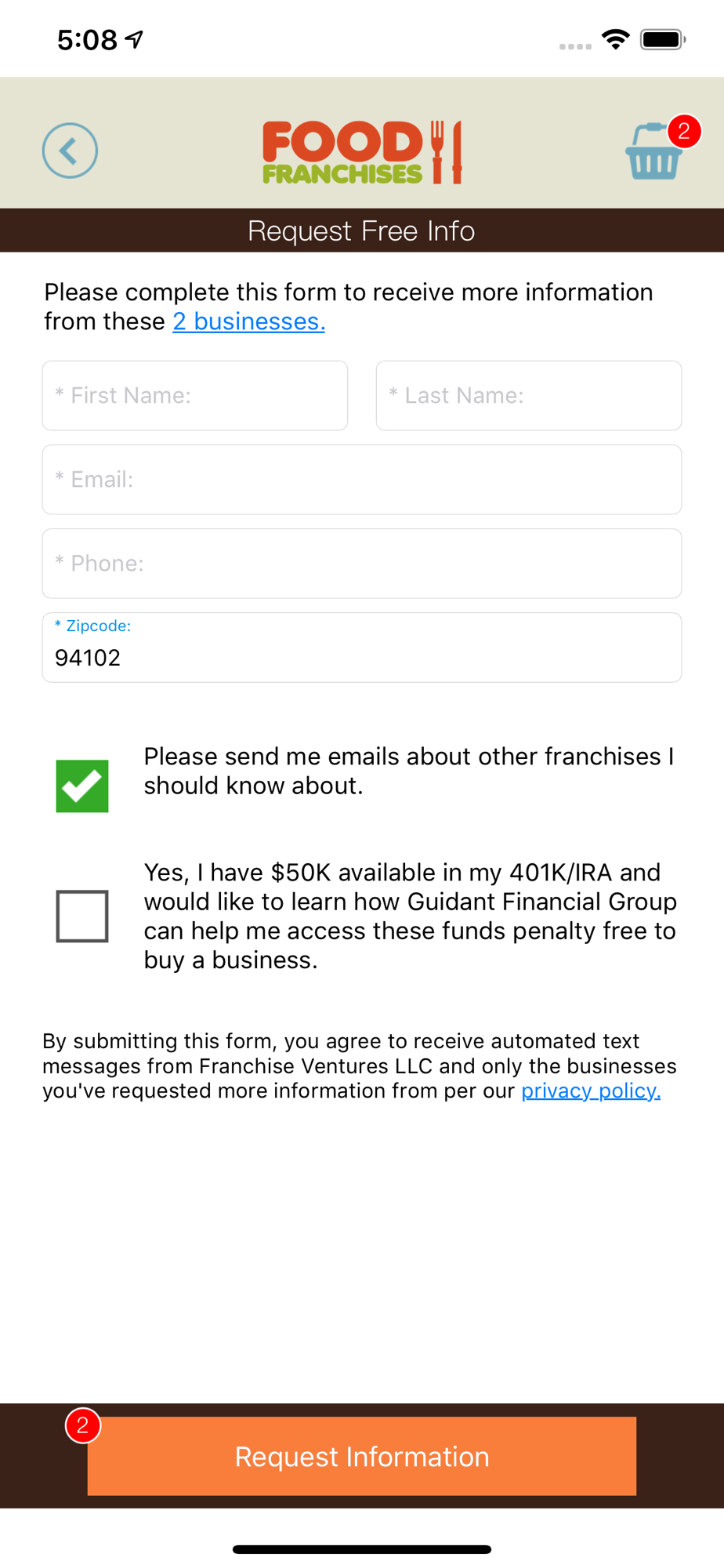Open the 2 businesses link
This screenshot has width=724, height=1568.
[248, 321]
